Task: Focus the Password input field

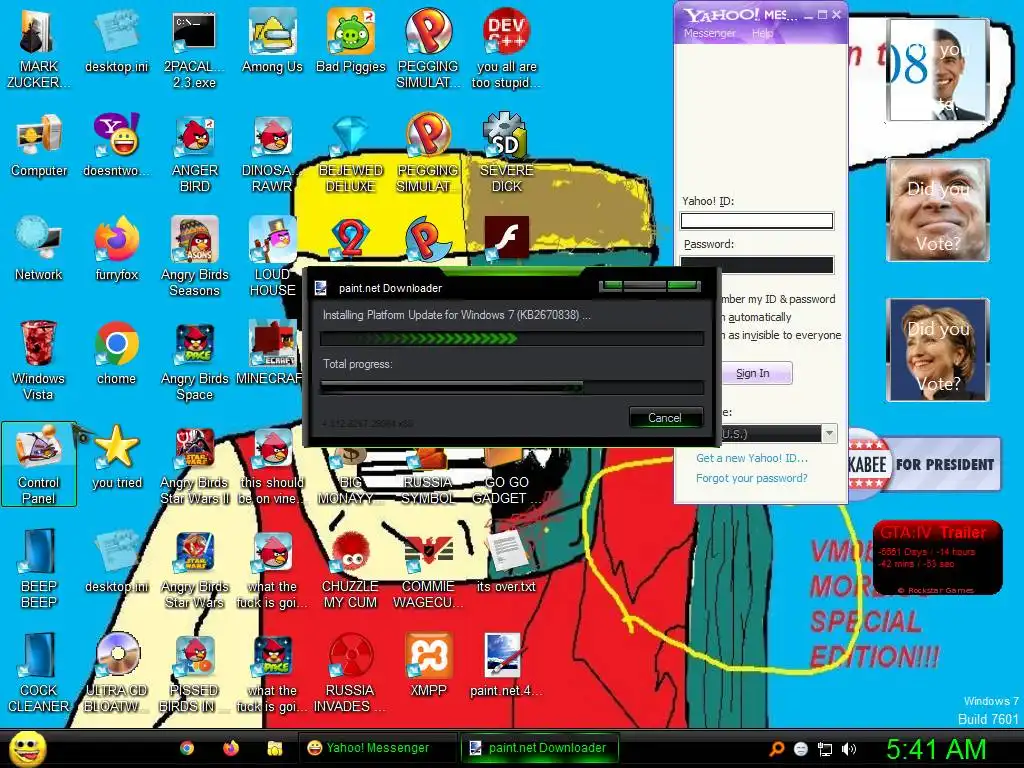Action: (x=757, y=264)
